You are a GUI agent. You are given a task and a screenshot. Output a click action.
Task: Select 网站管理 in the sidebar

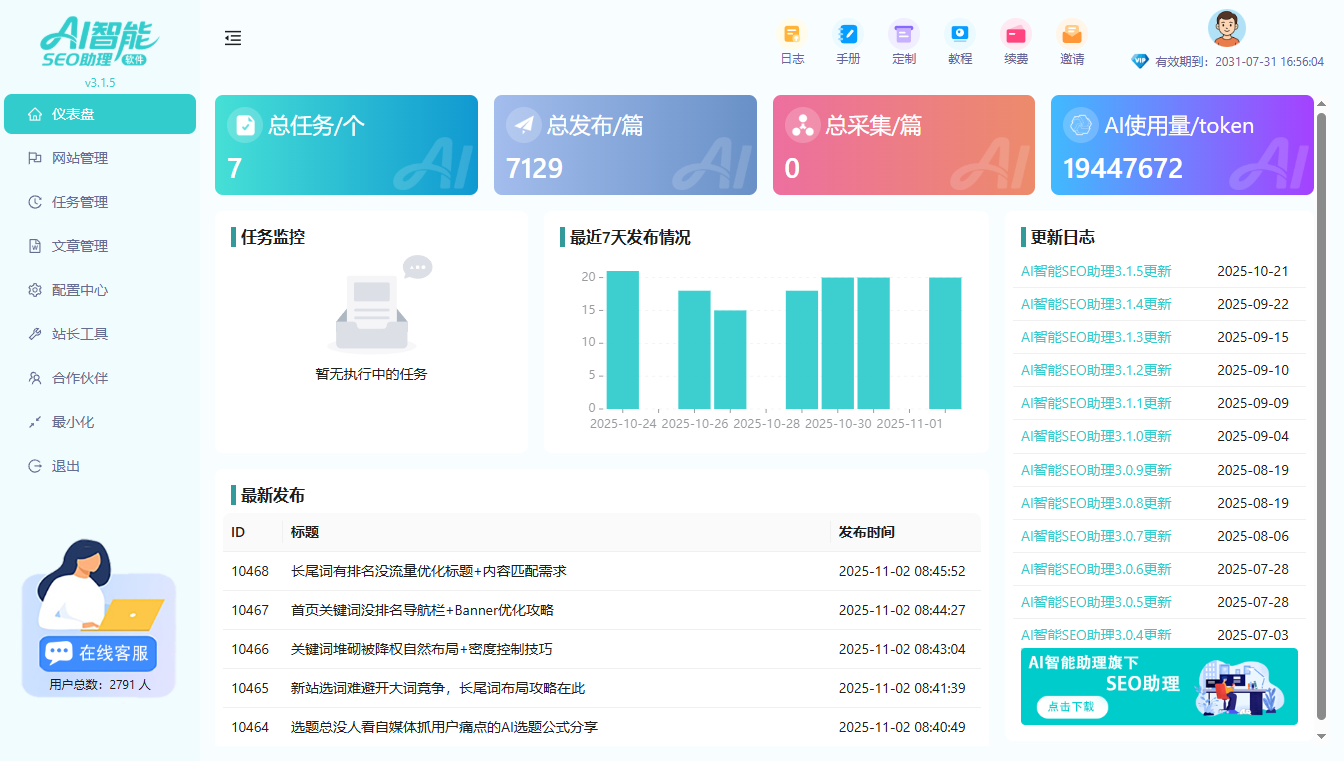coord(80,158)
